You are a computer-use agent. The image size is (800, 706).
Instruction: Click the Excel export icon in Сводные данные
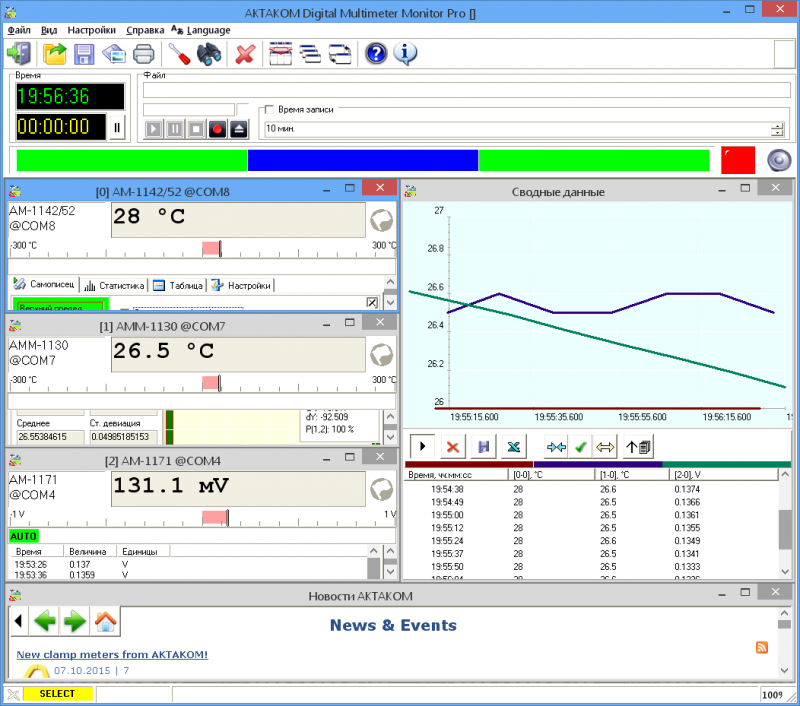pyautogui.click(x=514, y=447)
